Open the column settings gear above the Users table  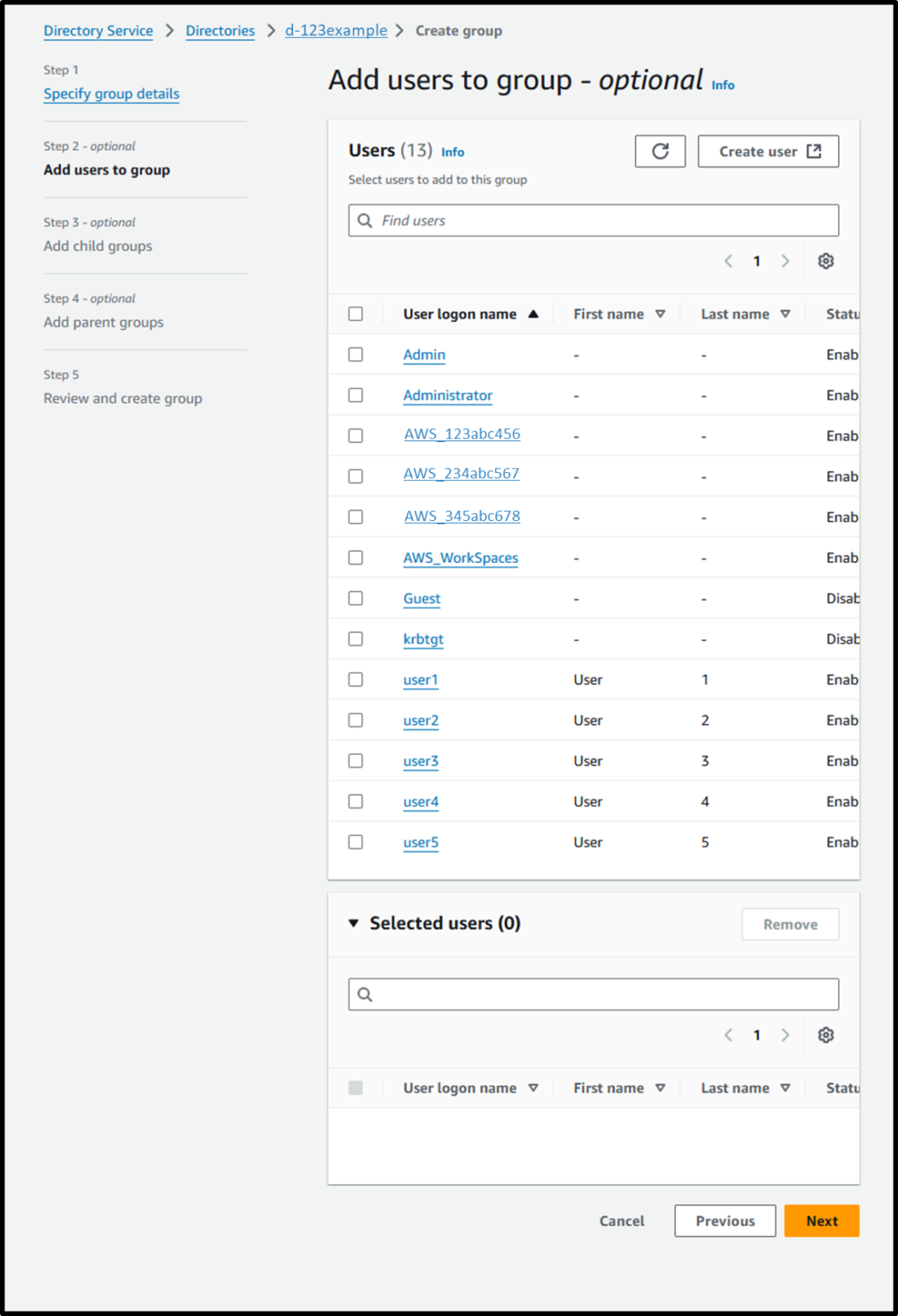[824, 261]
